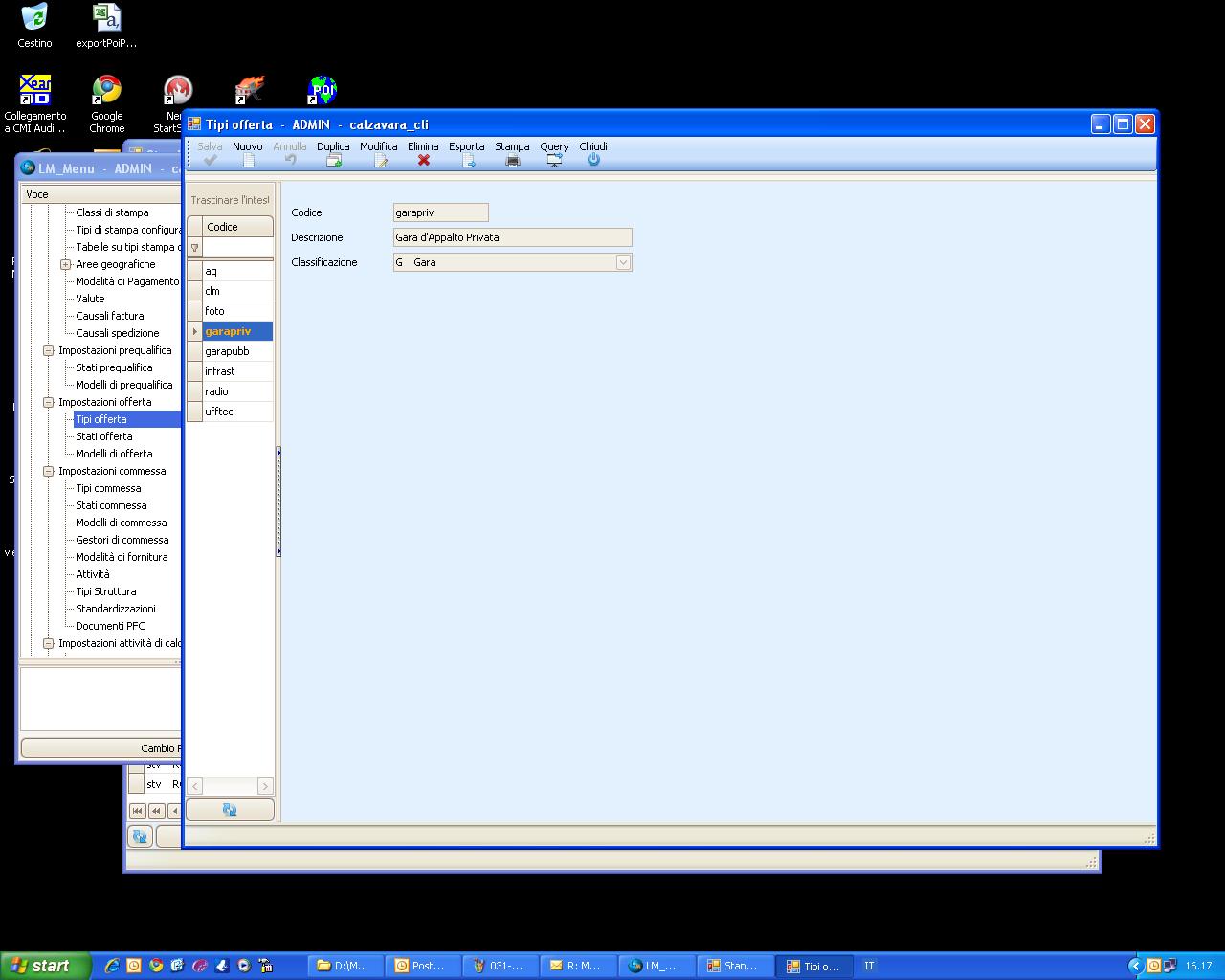This screenshot has height=980, width=1225.
Task: Click the Nuovo toolbar icon
Action: (248, 161)
